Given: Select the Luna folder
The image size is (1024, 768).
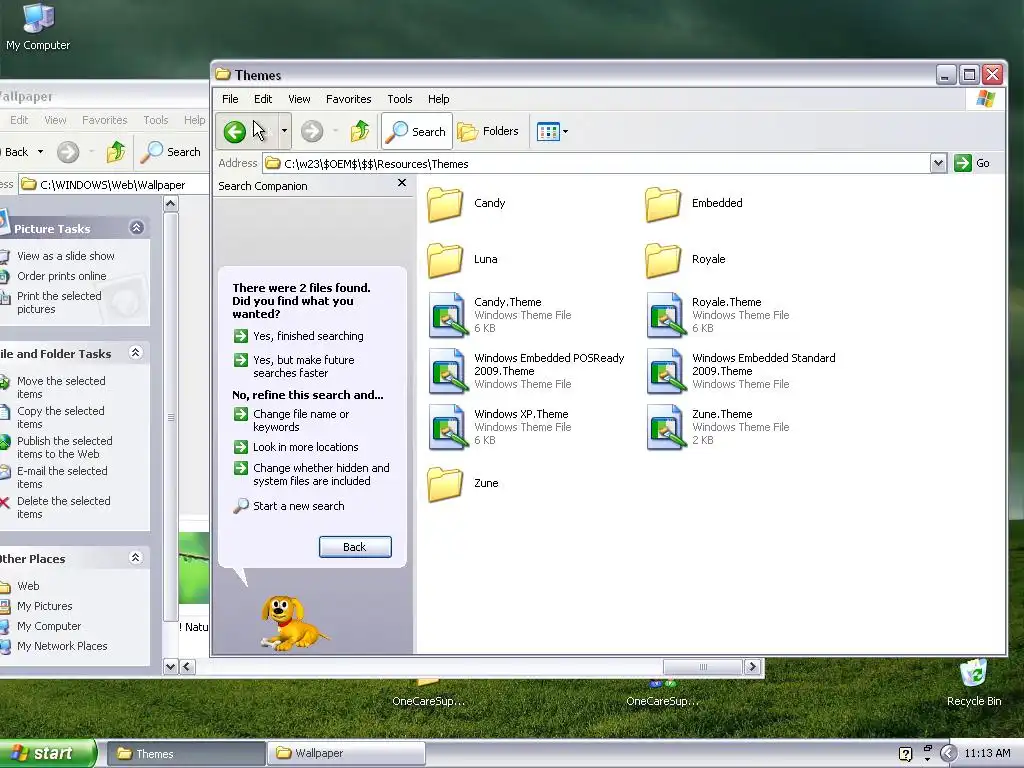Looking at the screenshot, I should pyautogui.click(x=462, y=260).
